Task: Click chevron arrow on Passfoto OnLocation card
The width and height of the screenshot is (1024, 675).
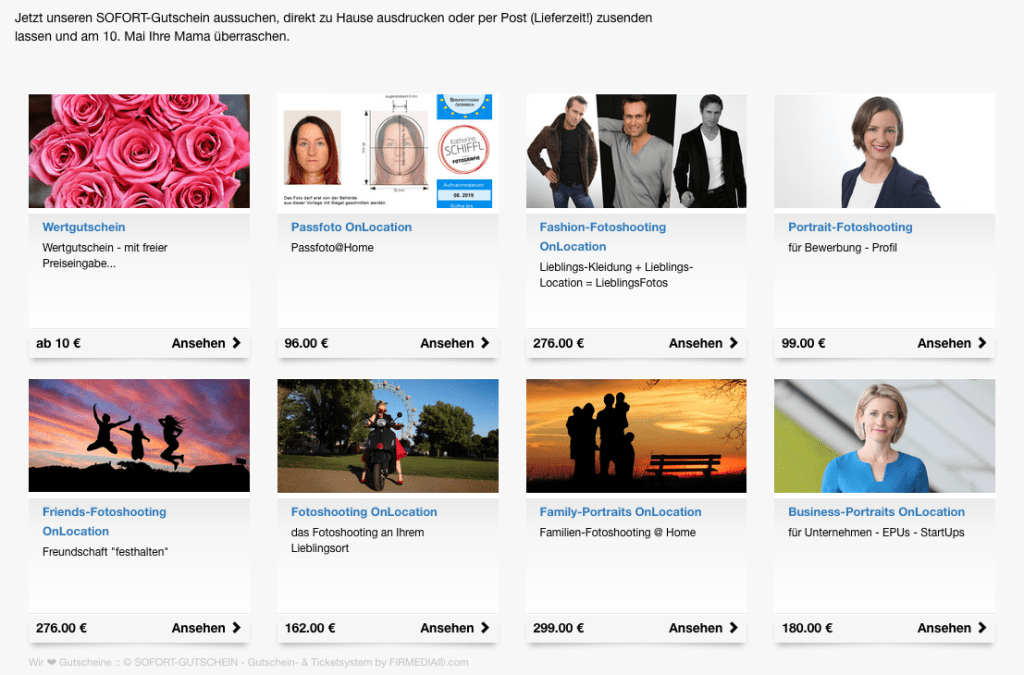Action: click(x=485, y=343)
